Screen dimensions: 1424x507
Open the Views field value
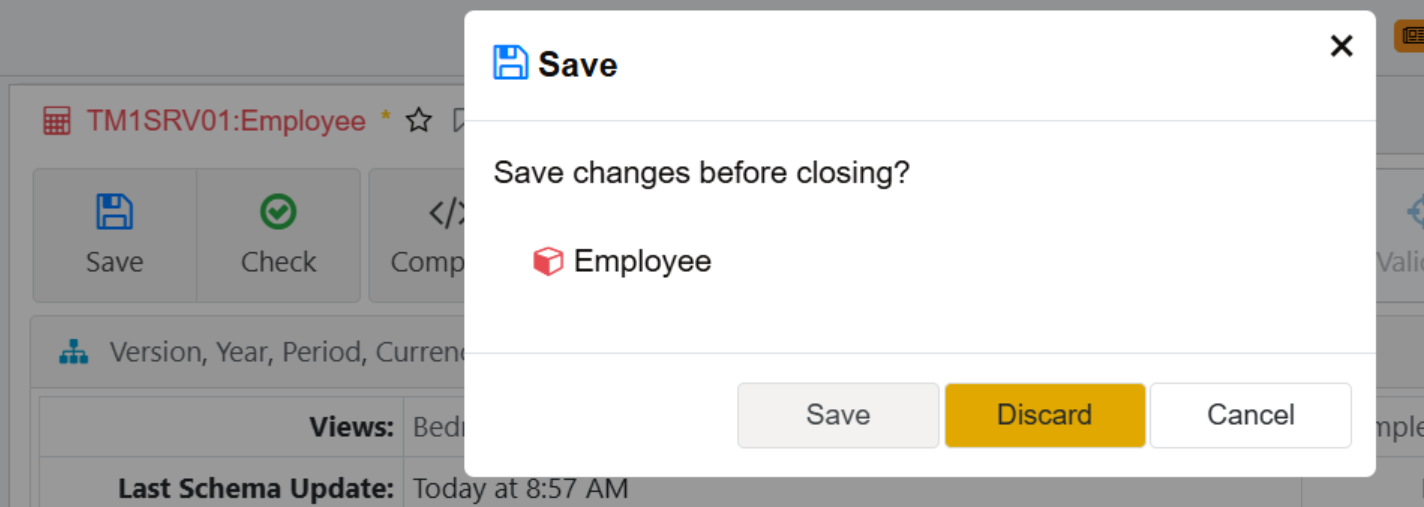pyautogui.click(x=437, y=428)
